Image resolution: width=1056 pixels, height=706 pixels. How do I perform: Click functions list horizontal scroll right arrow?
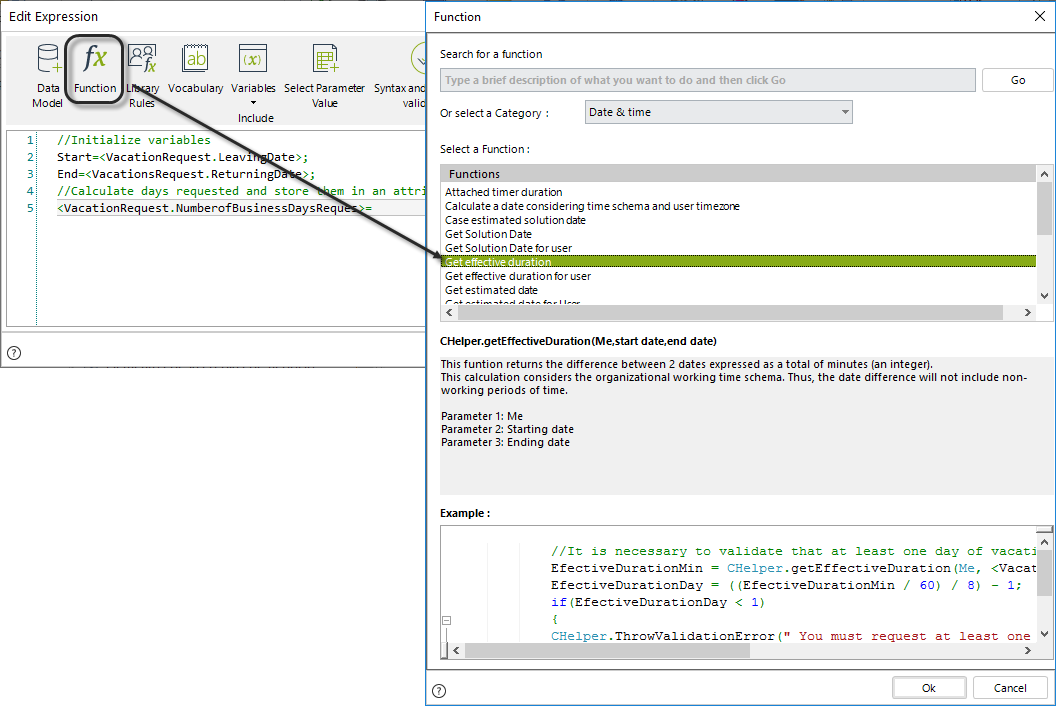coord(1028,313)
